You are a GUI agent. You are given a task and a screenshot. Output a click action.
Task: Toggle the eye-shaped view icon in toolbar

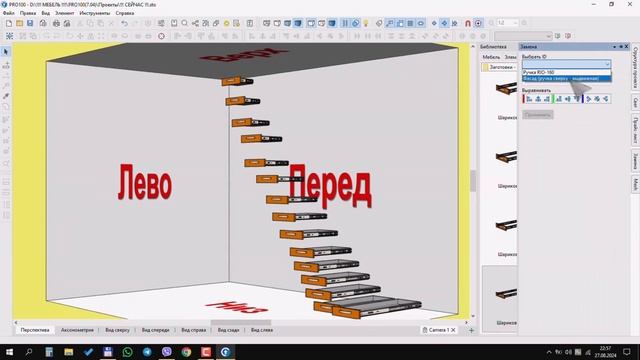[420, 23]
